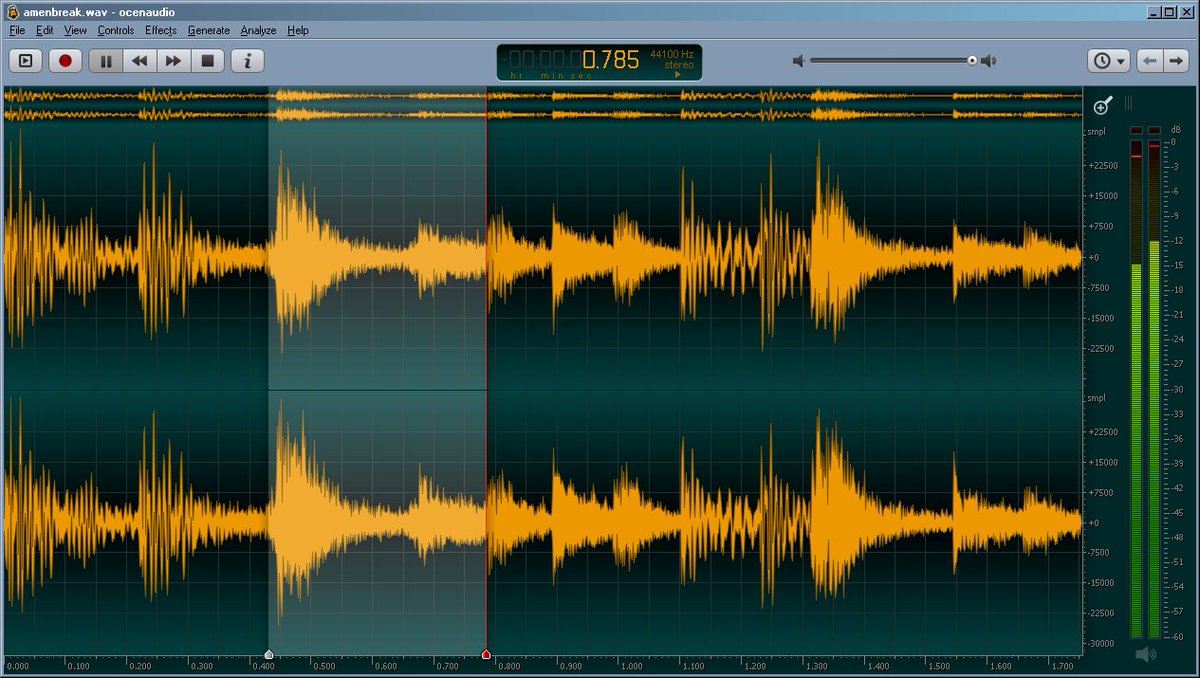Toggle the stereo indicator in the time display
The height and width of the screenshot is (678, 1200).
[680, 64]
